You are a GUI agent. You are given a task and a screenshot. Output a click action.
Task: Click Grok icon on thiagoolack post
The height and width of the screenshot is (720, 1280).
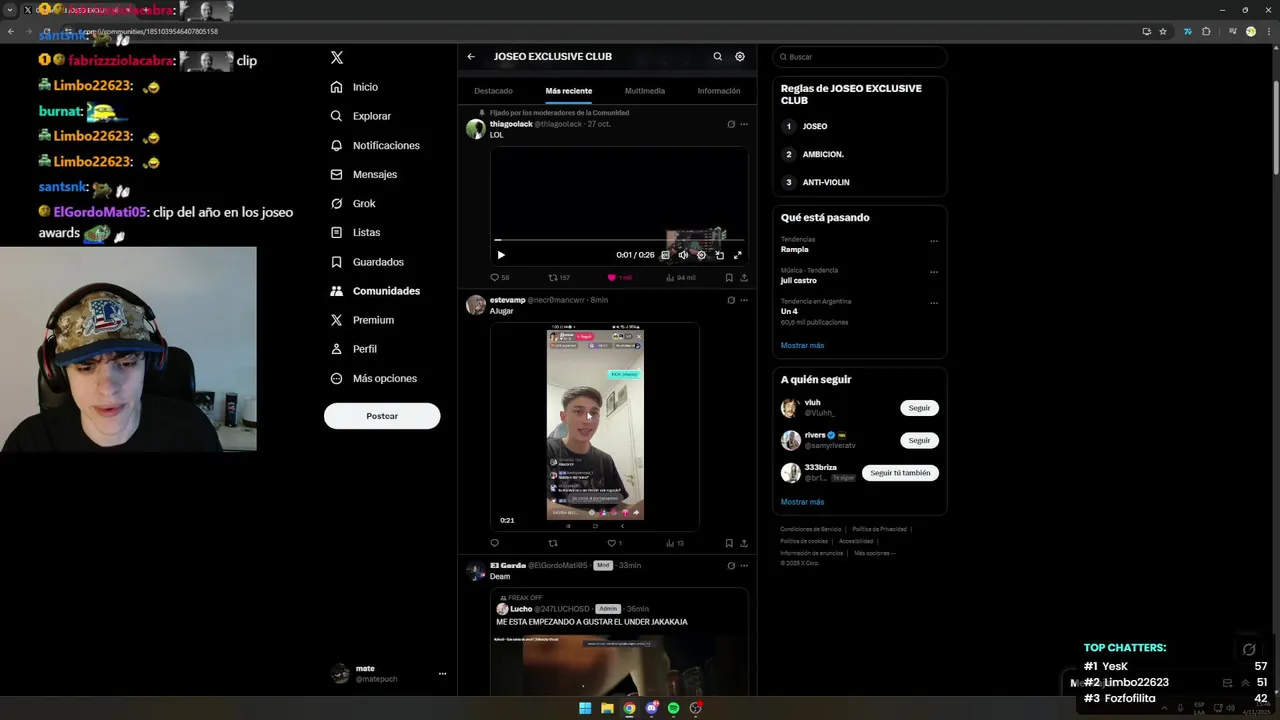(x=731, y=124)
